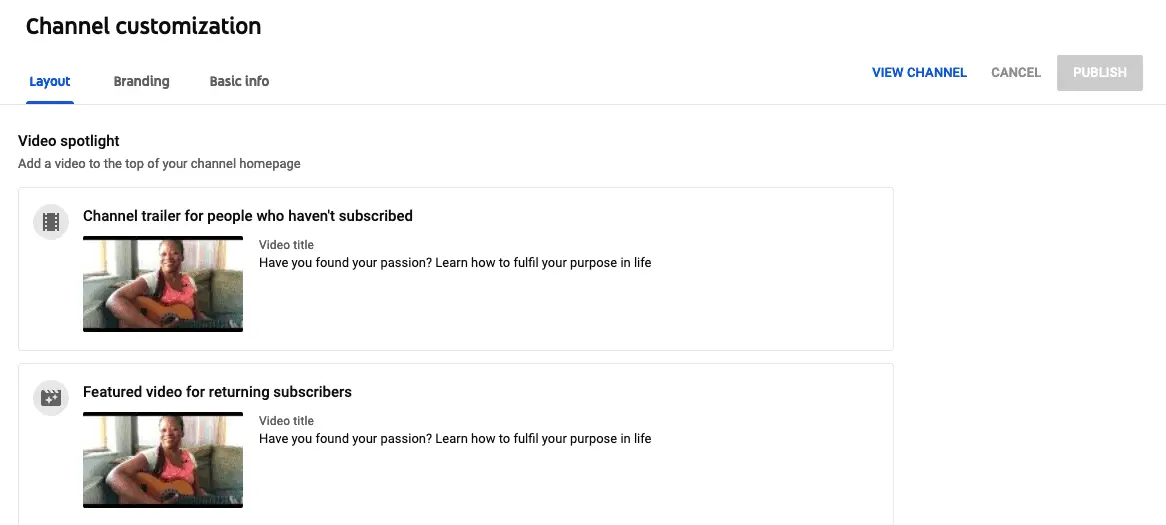Click the channel trailer's video title text

click(x=455, y=262)
